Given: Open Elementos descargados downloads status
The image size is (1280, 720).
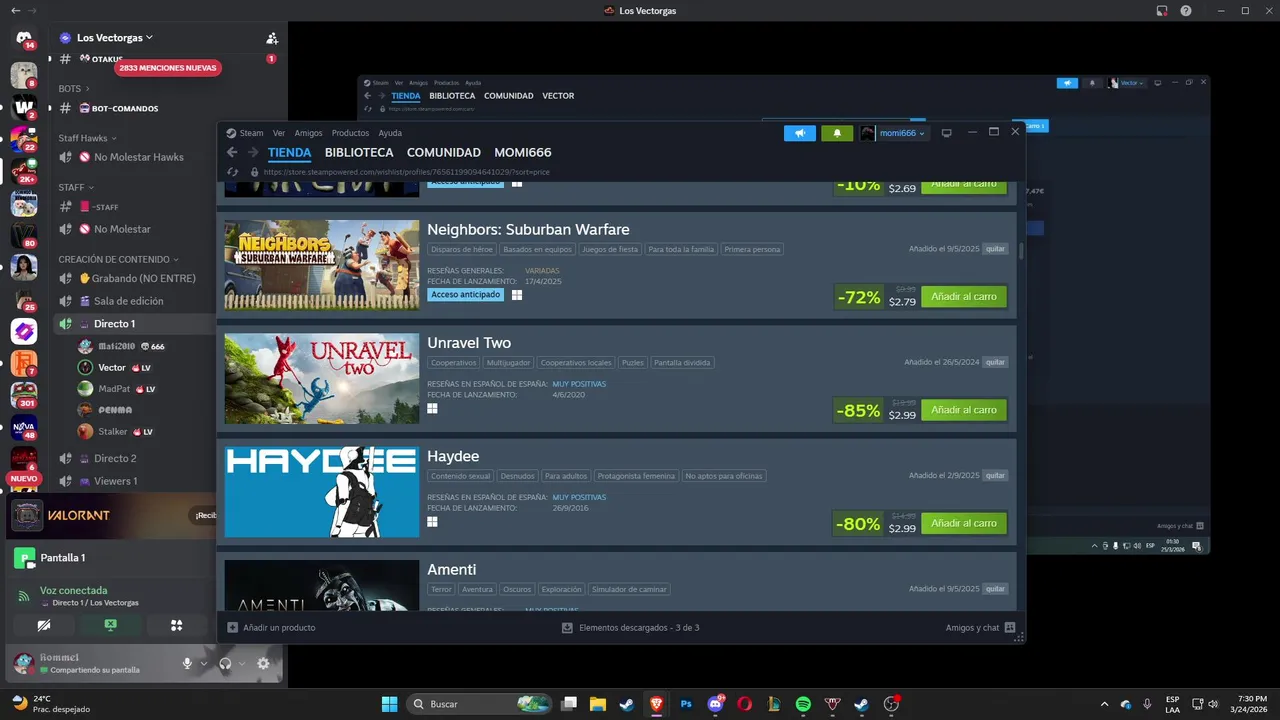Looking at the screenshot, I should 630,628.
